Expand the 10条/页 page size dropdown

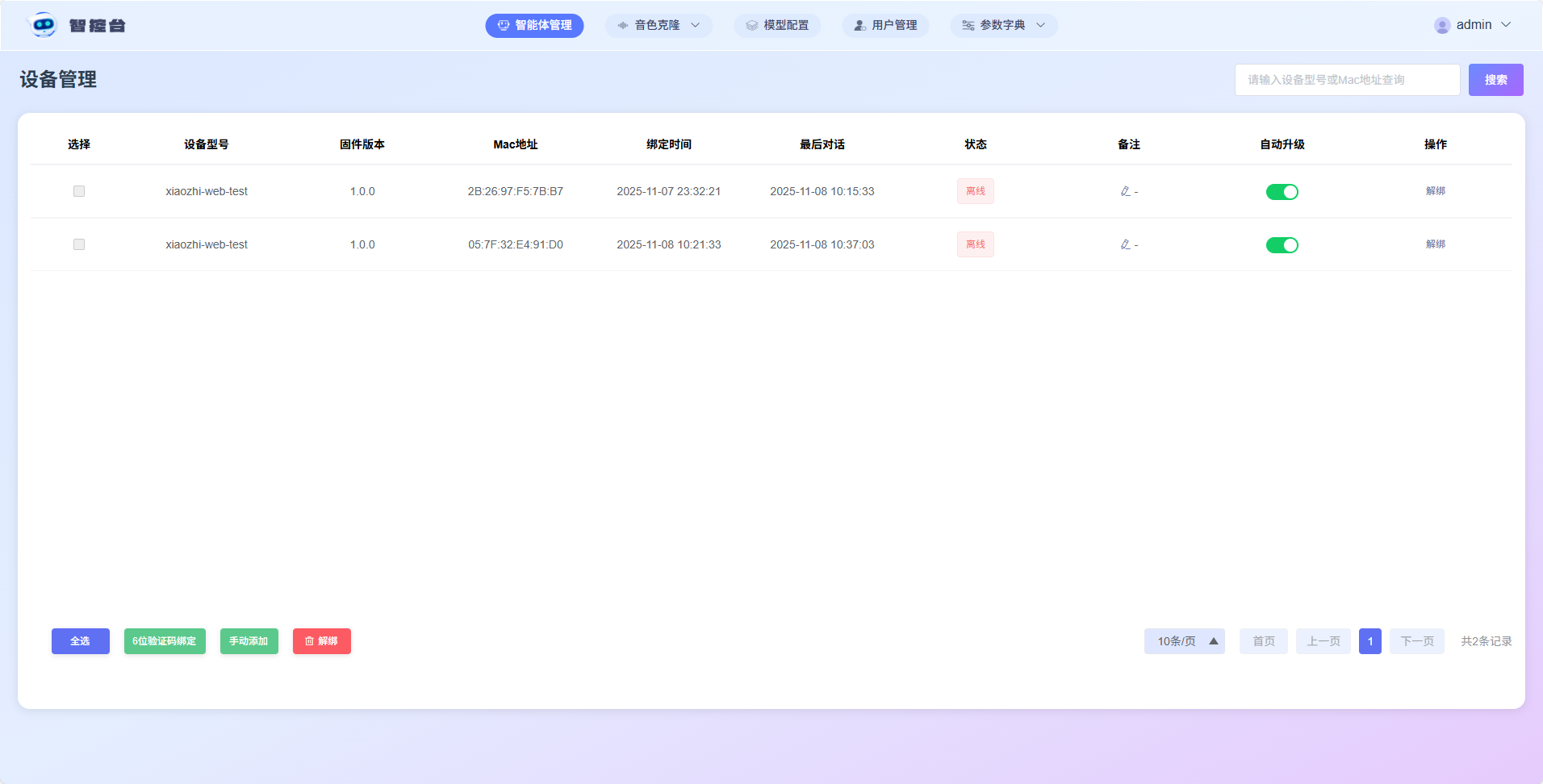[x=1184, y=641]
